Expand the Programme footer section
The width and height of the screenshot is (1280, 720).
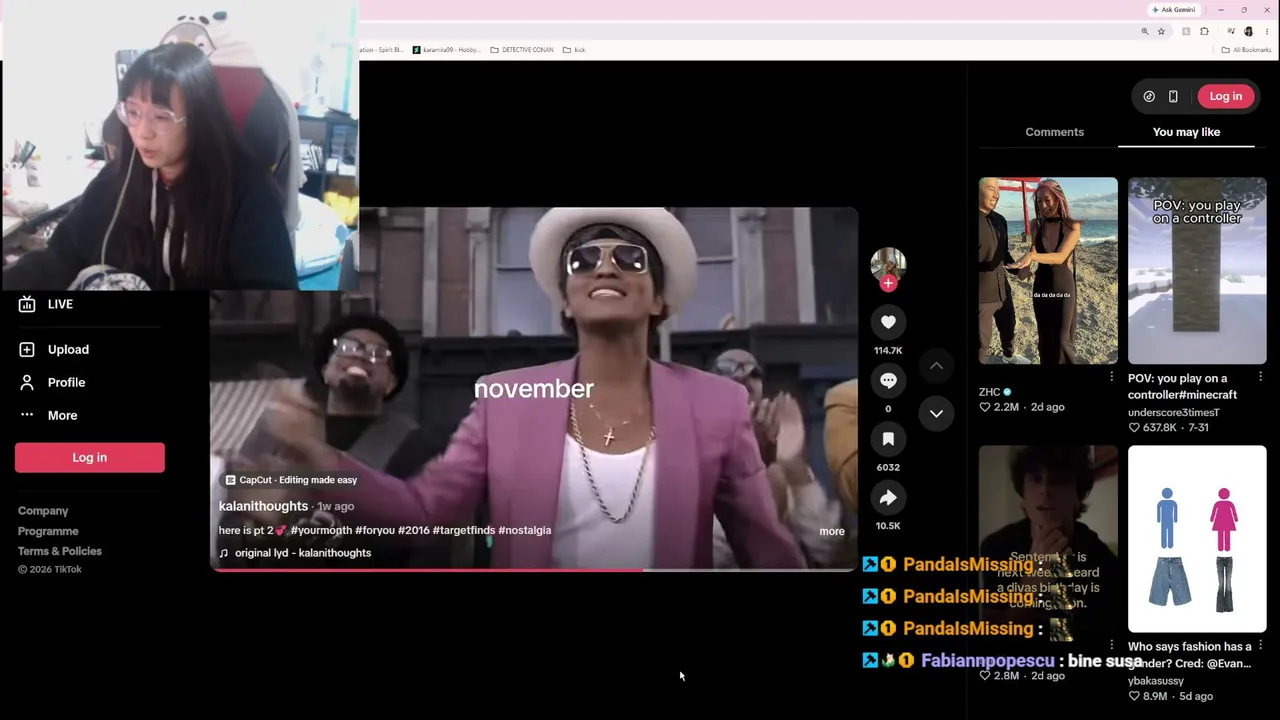[x=48, y=531]
